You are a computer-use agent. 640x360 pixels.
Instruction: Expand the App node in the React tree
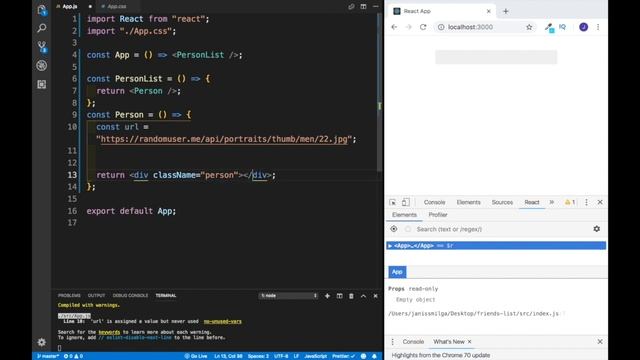click(390, 246)
